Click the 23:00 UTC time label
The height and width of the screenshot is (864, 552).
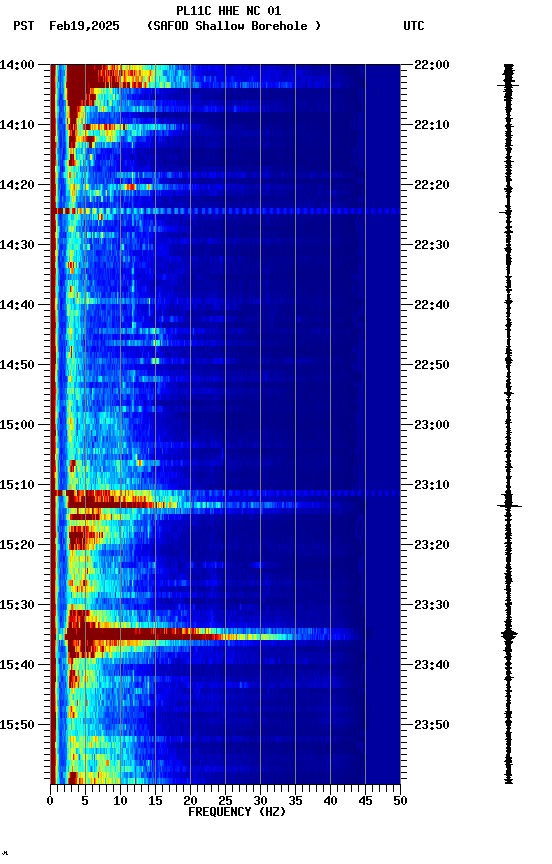click(x=432, y=425)
